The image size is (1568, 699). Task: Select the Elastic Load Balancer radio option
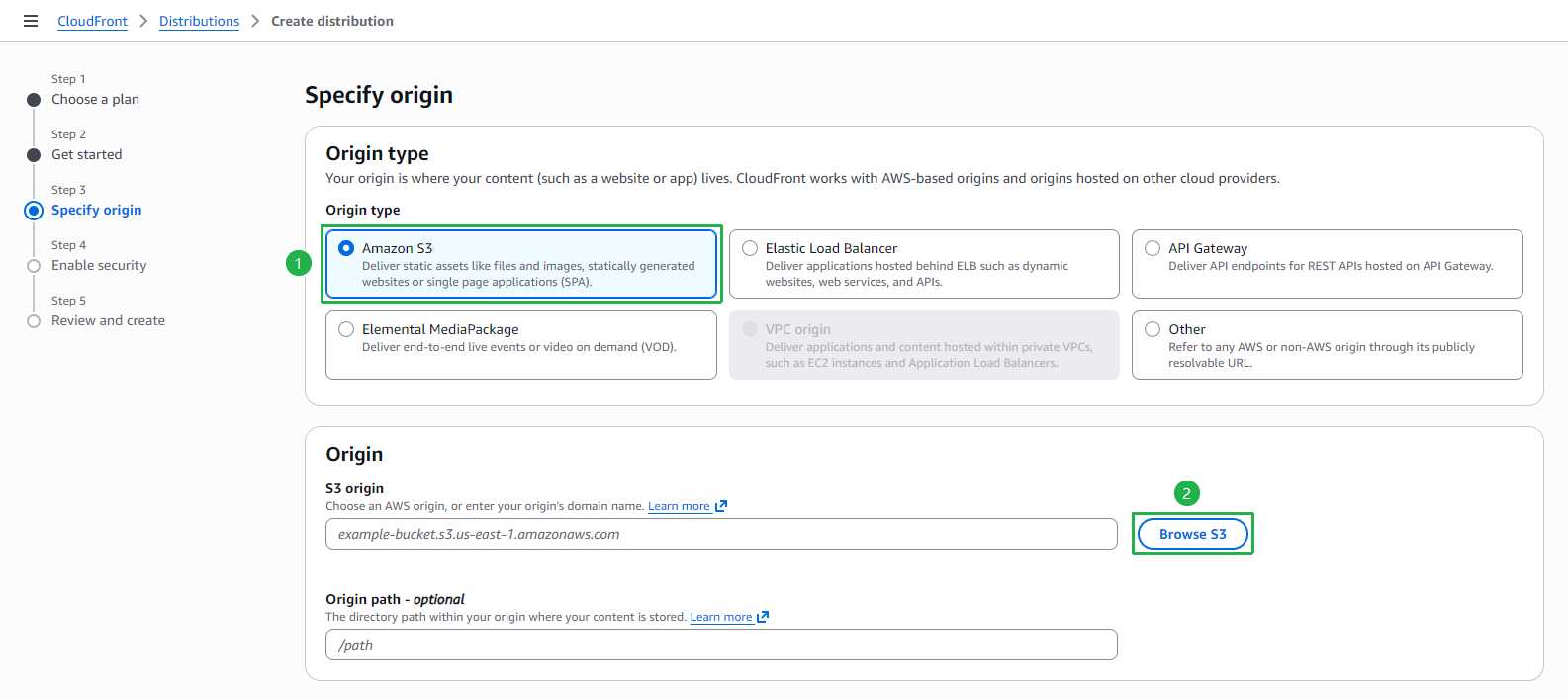coord(750,248)
